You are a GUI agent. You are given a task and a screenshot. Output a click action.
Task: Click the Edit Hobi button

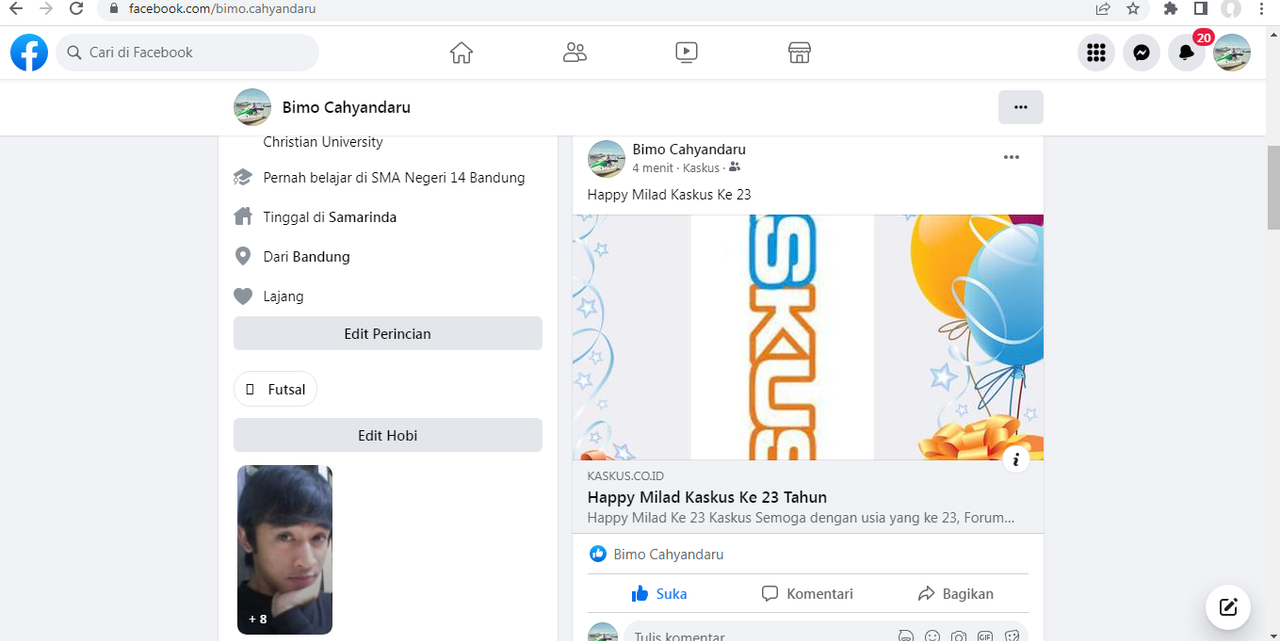click(x=388, y=435)
